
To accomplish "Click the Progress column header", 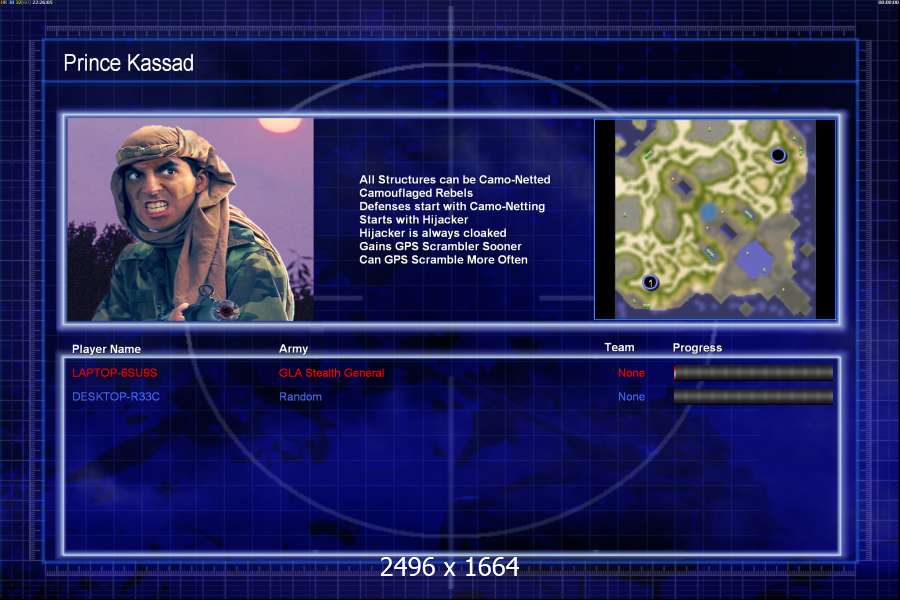I will 697,347.
